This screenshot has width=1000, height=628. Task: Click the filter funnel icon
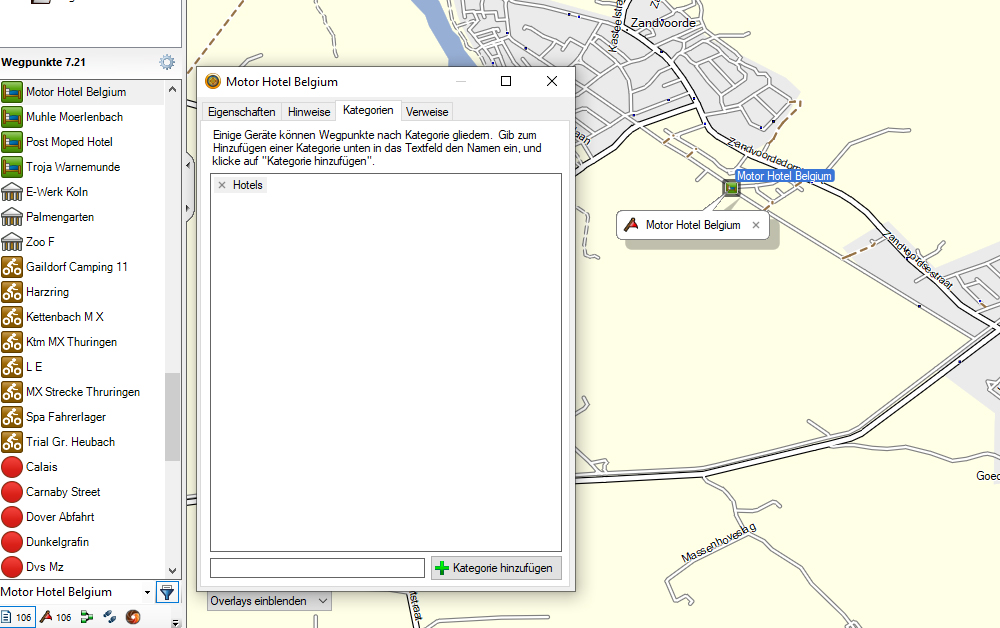click(167, 592)
